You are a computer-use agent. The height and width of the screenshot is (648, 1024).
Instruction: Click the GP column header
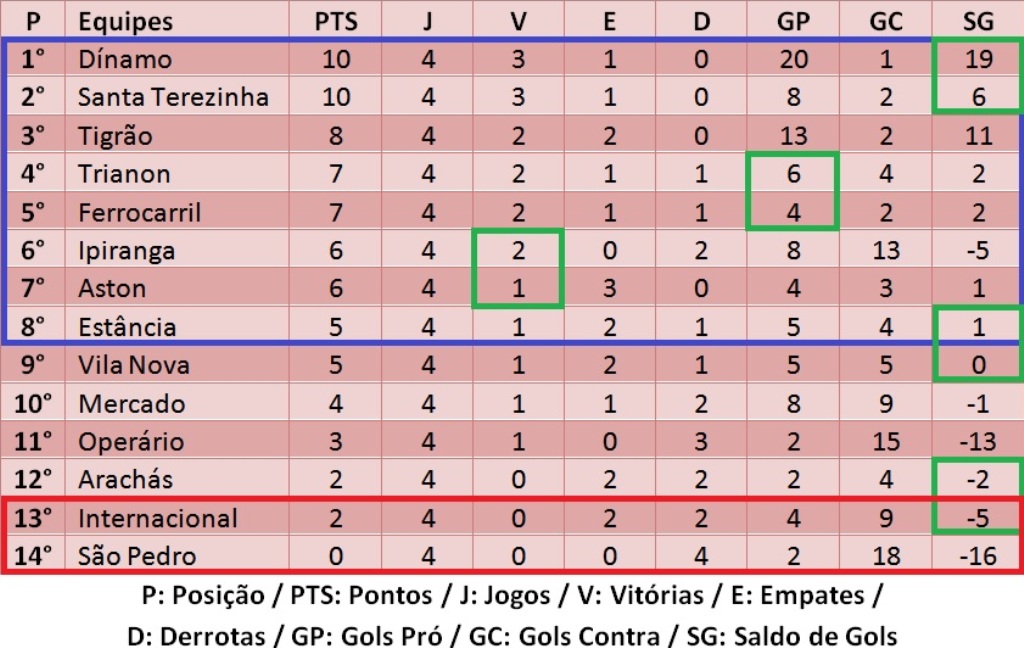tap(793, 21)
